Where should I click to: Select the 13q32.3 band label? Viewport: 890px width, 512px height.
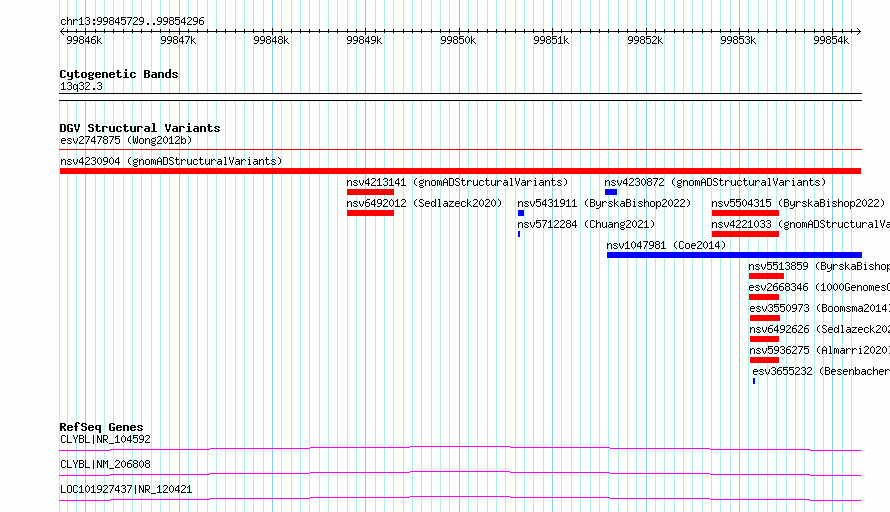tap(81, 86)
